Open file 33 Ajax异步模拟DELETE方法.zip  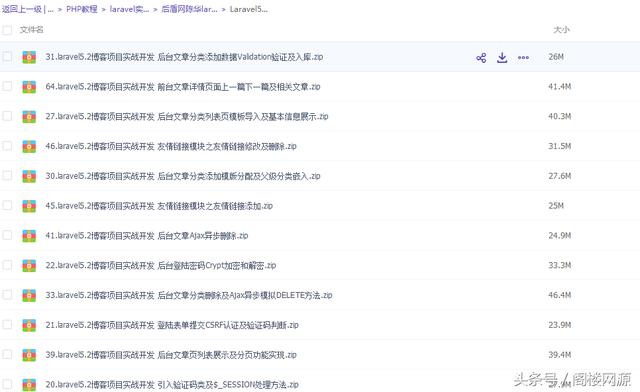(x=189, y=296)
